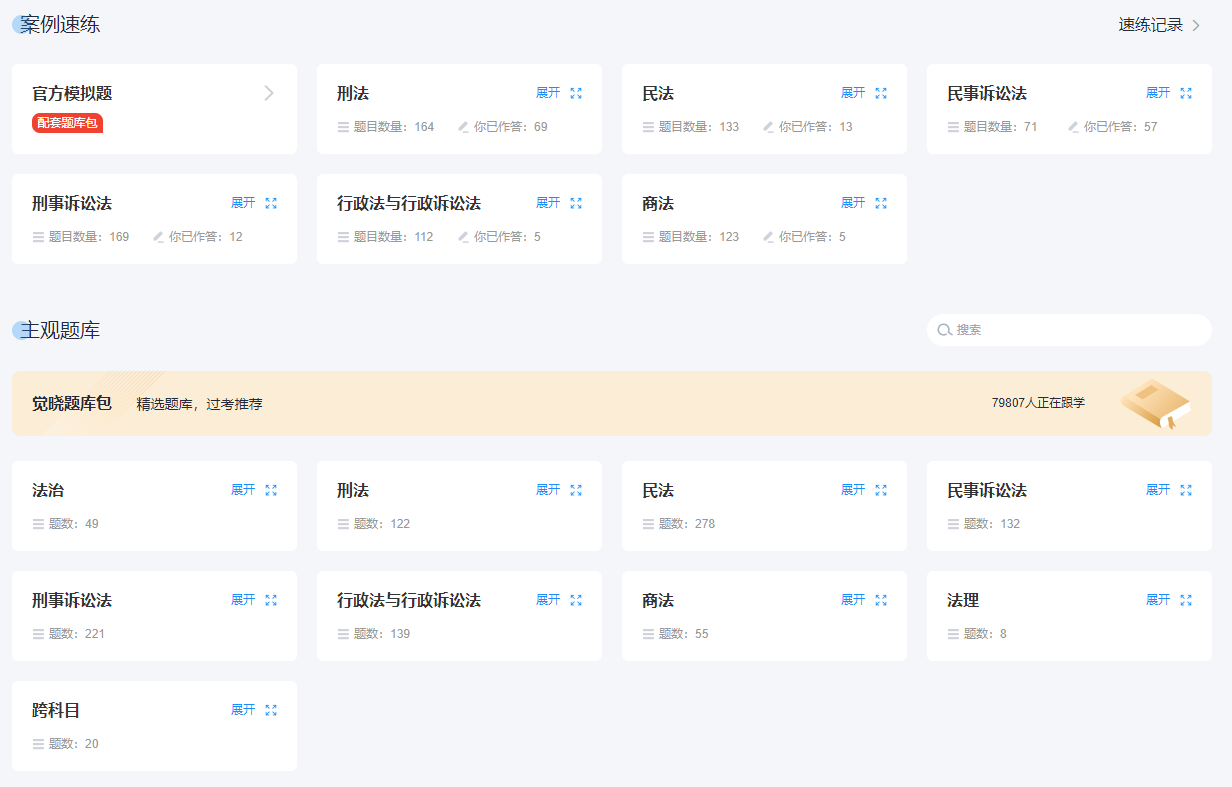Click fullscreen icon on 法治 card
The height and width of the screenshot is (787, 1232).
[271, 490]
